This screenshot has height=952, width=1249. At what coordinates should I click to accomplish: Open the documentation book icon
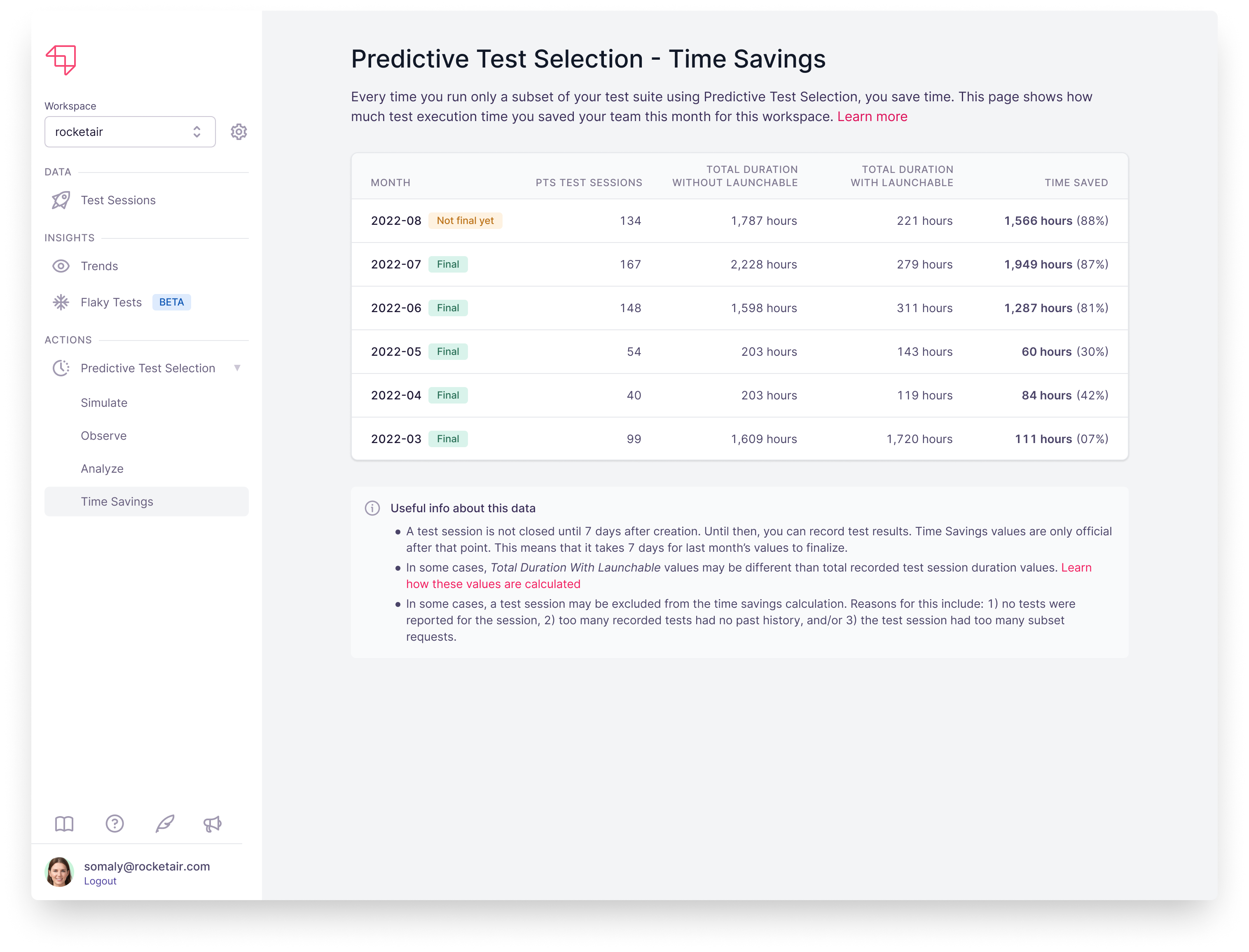(x=64, y=824)
